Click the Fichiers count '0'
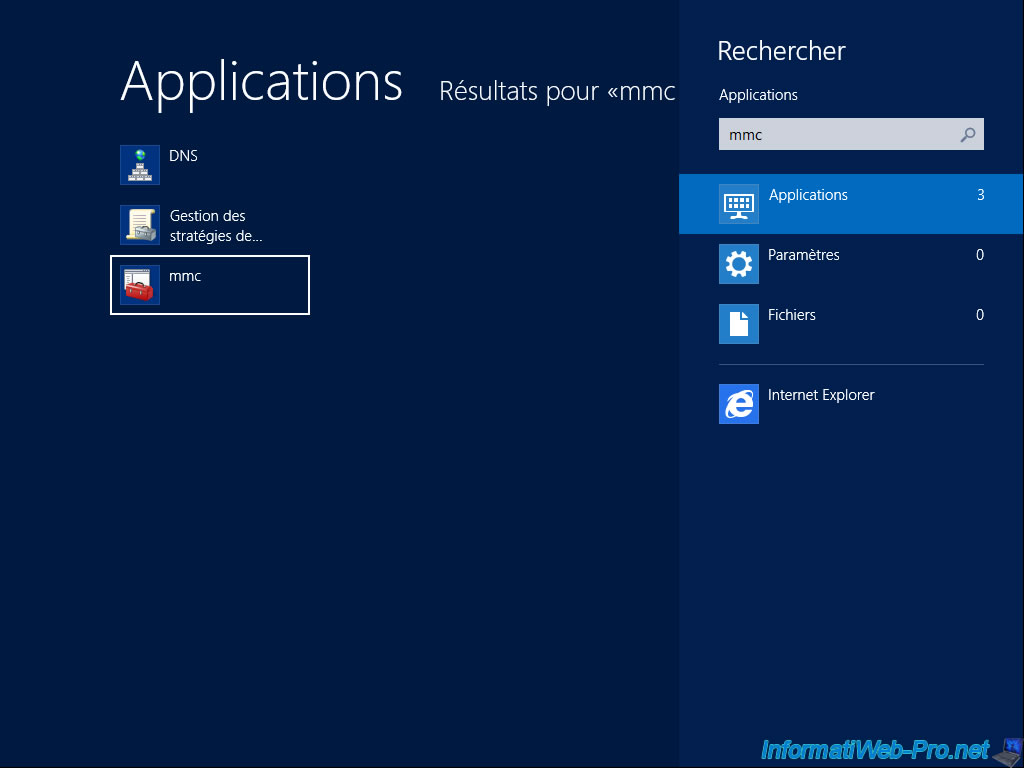Screen dimensions: 1024x768 pyautogui.click(x=980, y=315)
